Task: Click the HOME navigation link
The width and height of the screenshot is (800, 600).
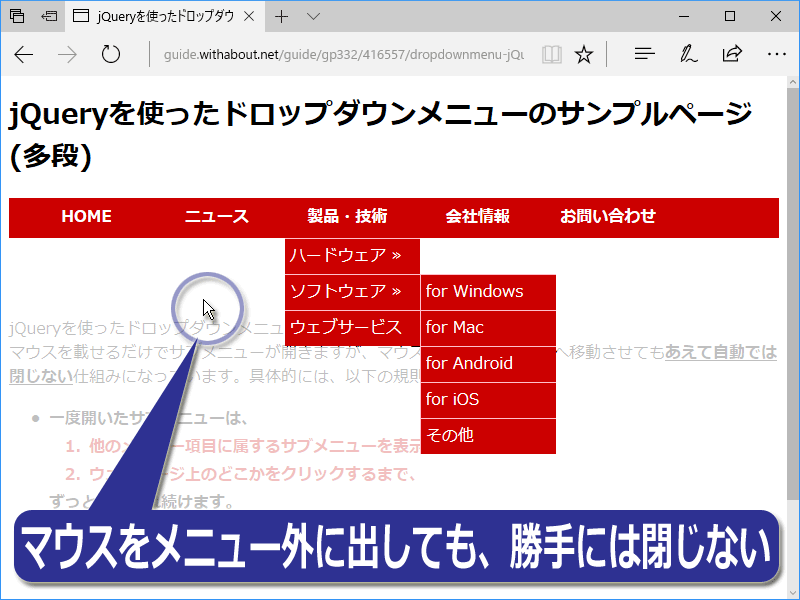Action: [x=86, y=217]
